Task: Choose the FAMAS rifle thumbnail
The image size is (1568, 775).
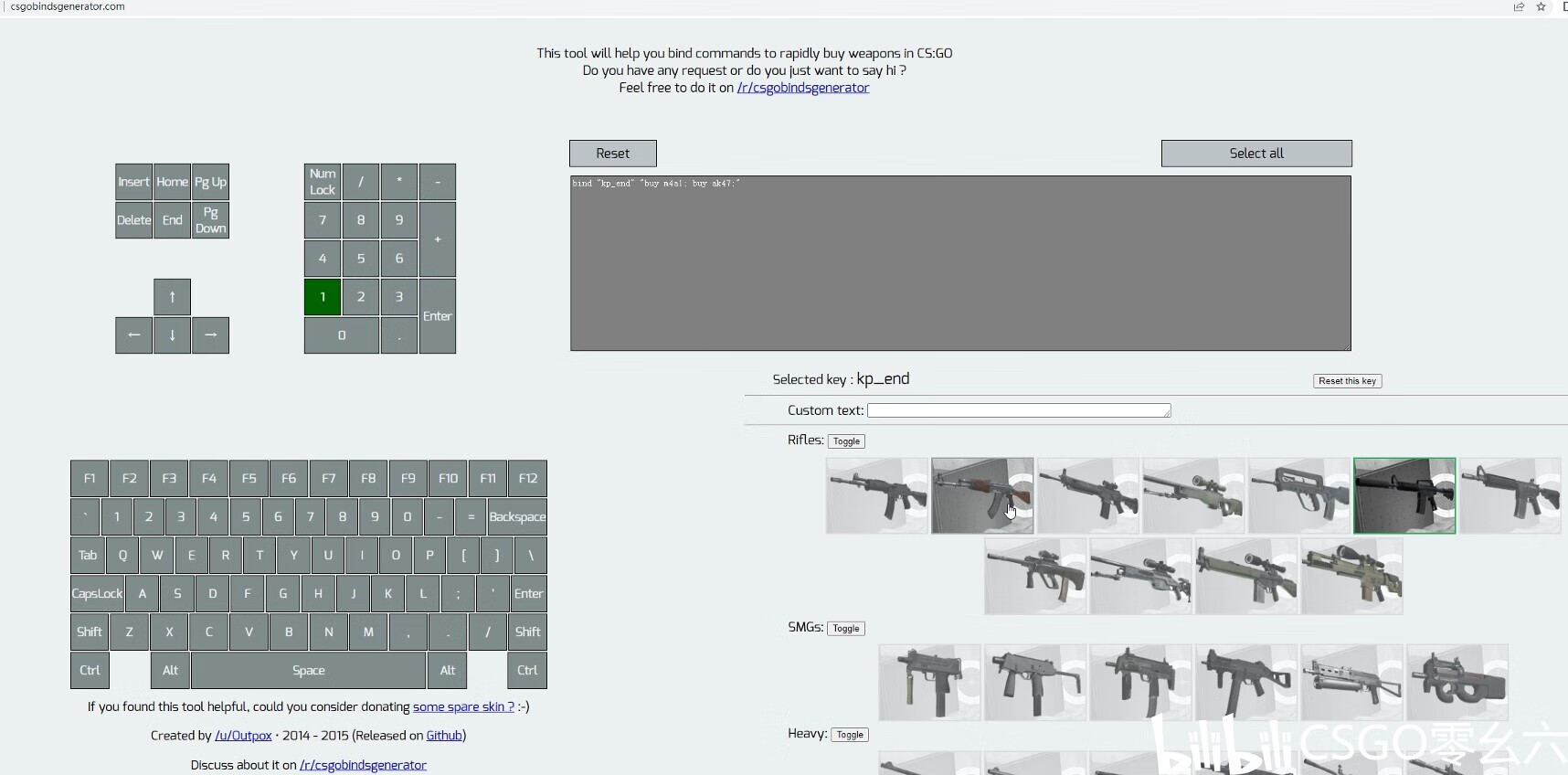Action: pyautogui.click(x=1299, y=495)
